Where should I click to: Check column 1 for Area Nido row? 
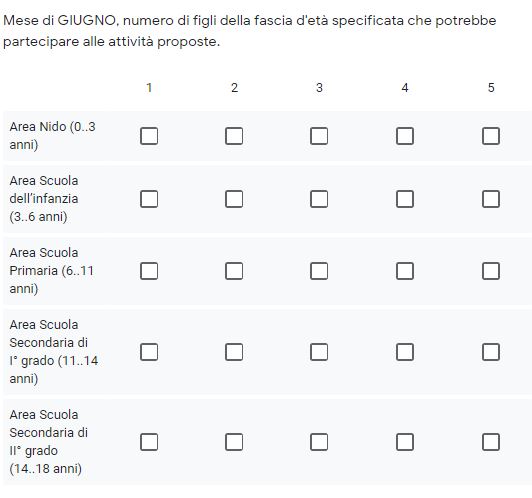point(149,136)
